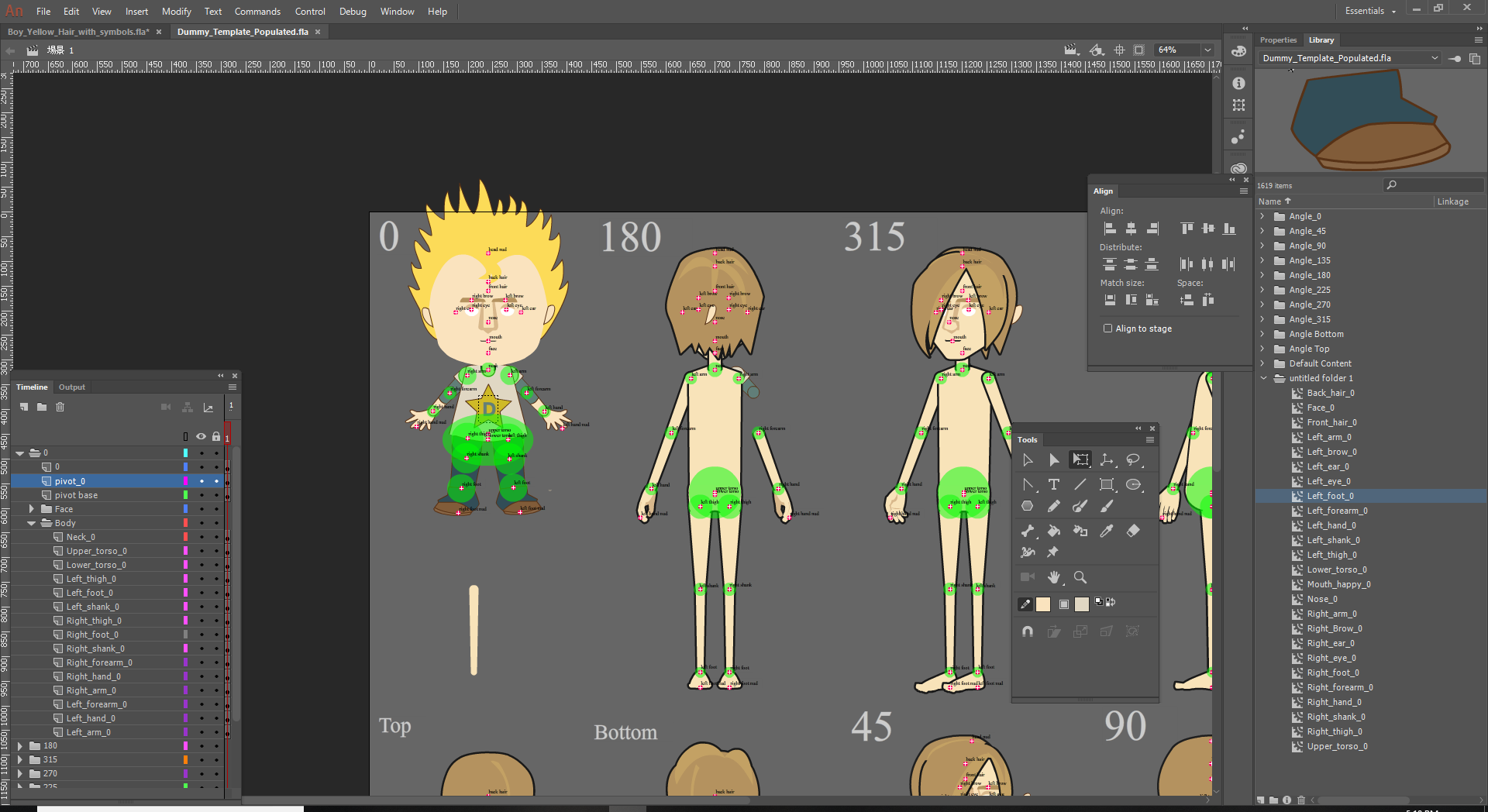This screenshot has width=1488, height=812.
Task: Enable Align to stage checkbox
Action: click(1108, 329)
